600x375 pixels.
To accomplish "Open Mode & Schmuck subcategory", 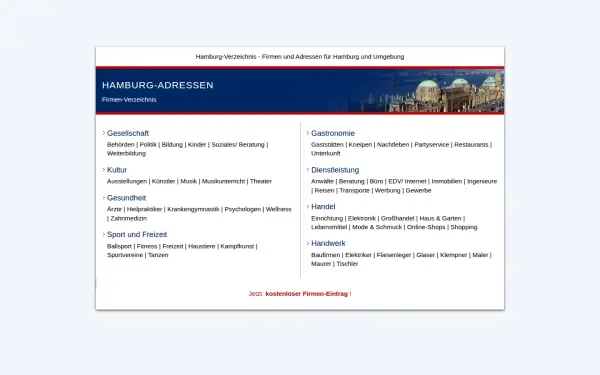I will 377,227.
